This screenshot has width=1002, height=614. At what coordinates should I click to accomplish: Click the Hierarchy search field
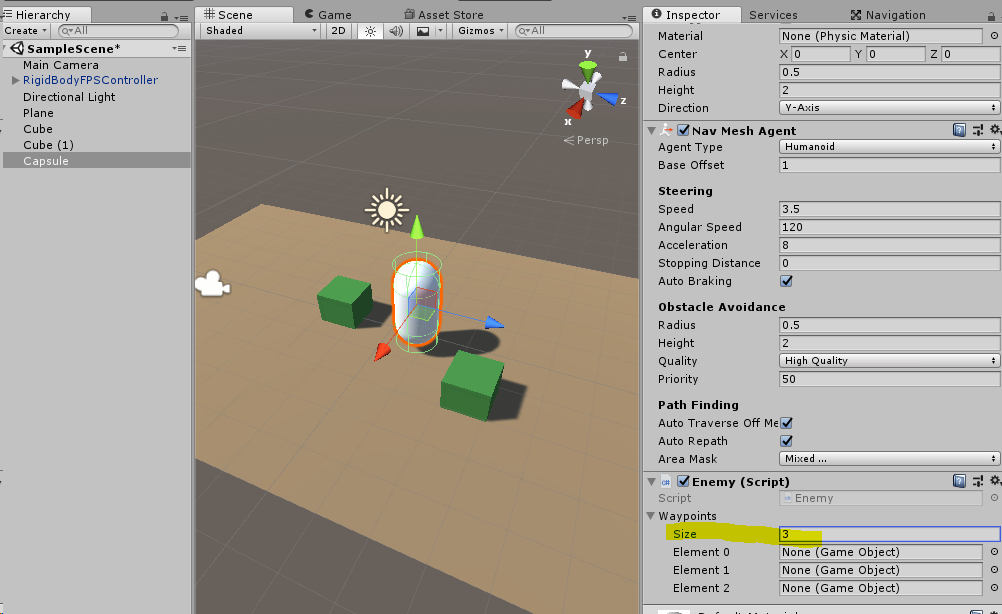118,31
